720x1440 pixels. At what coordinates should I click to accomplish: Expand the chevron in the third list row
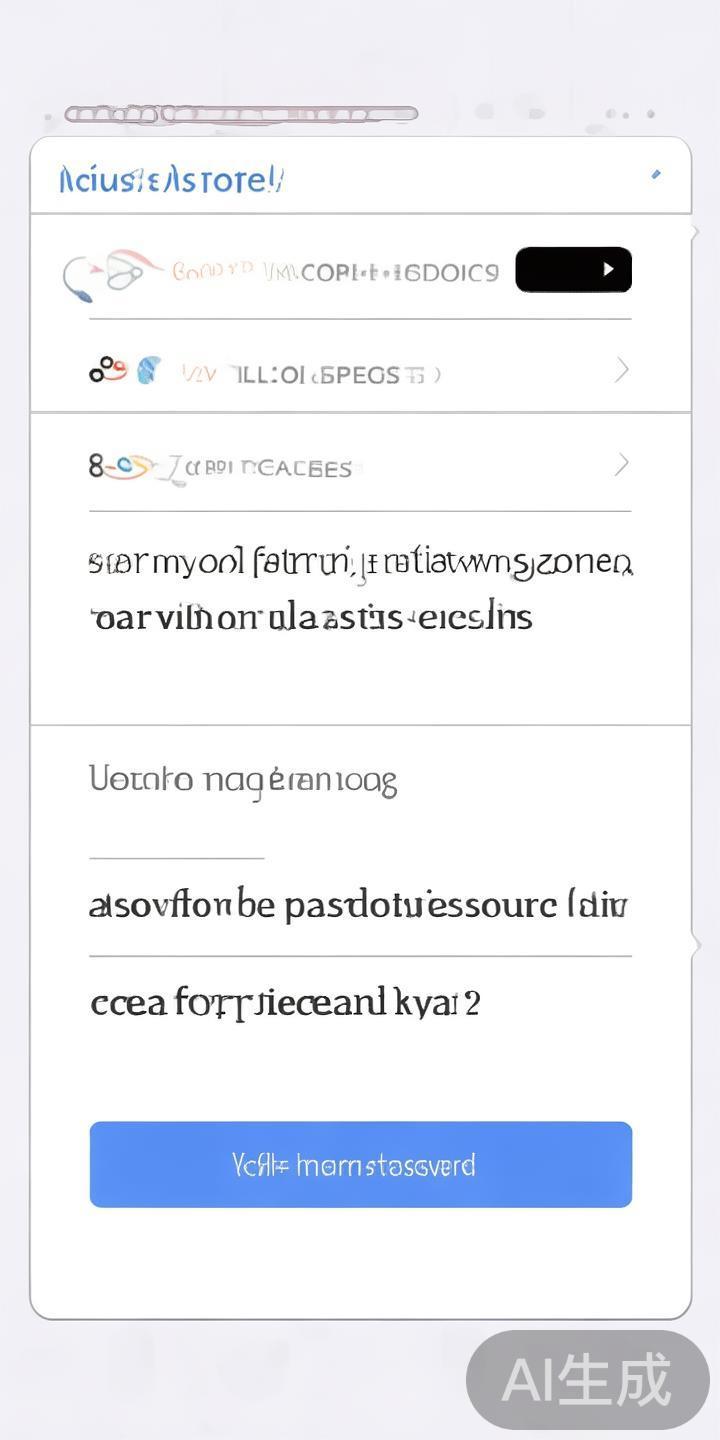622,464
